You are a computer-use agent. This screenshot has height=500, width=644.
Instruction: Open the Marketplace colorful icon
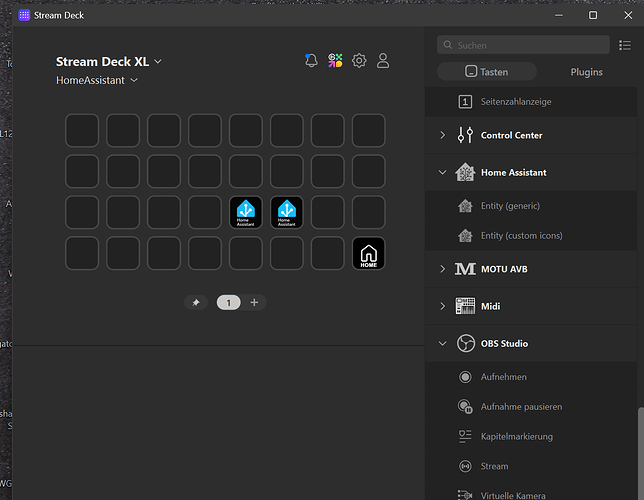(335, 61)
